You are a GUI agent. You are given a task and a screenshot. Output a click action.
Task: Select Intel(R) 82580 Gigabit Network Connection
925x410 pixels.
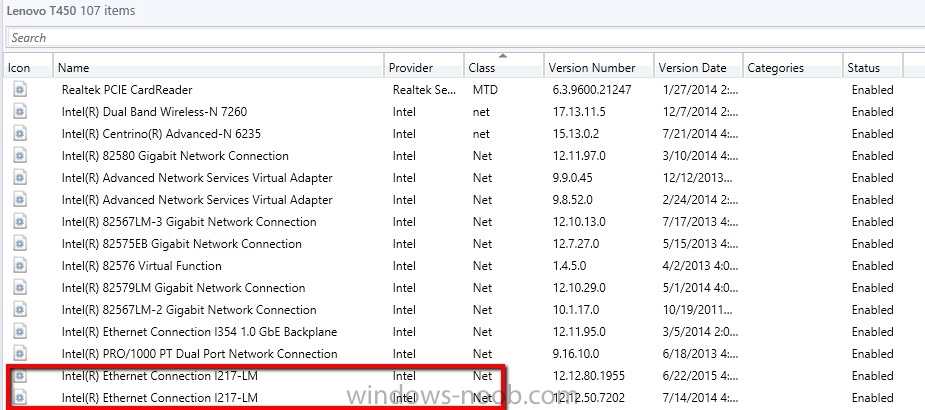point(462,156)
